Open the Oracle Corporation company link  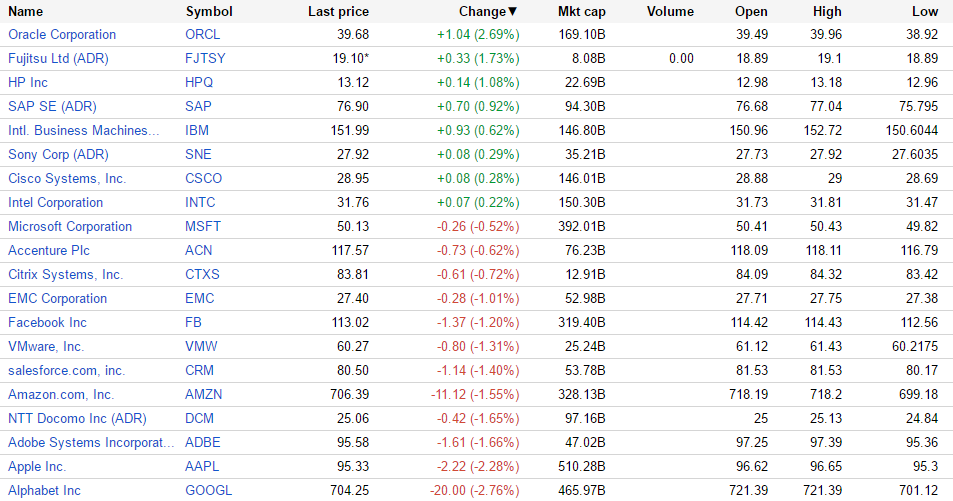point(62,35)
